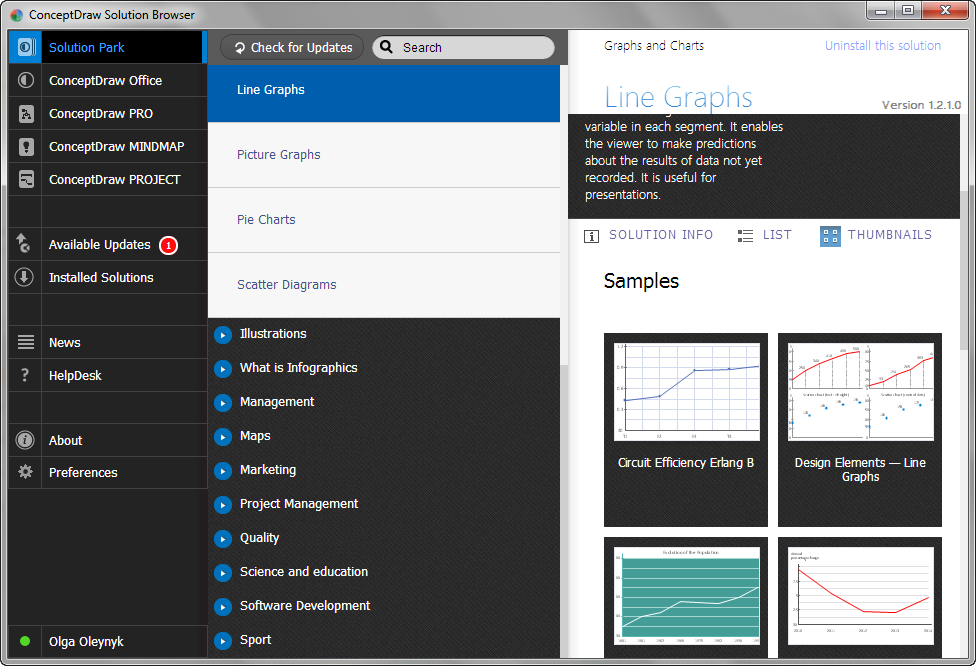Image resolution: width=976 pixels, height=666 pixels.
Task: Expand the Science and education category
Action: click(x=222, y=573)
